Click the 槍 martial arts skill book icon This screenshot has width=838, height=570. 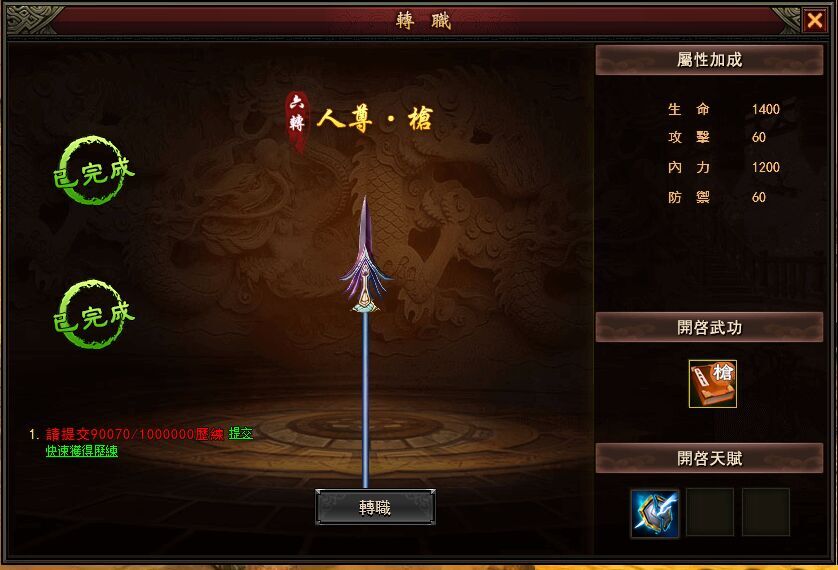712,384
